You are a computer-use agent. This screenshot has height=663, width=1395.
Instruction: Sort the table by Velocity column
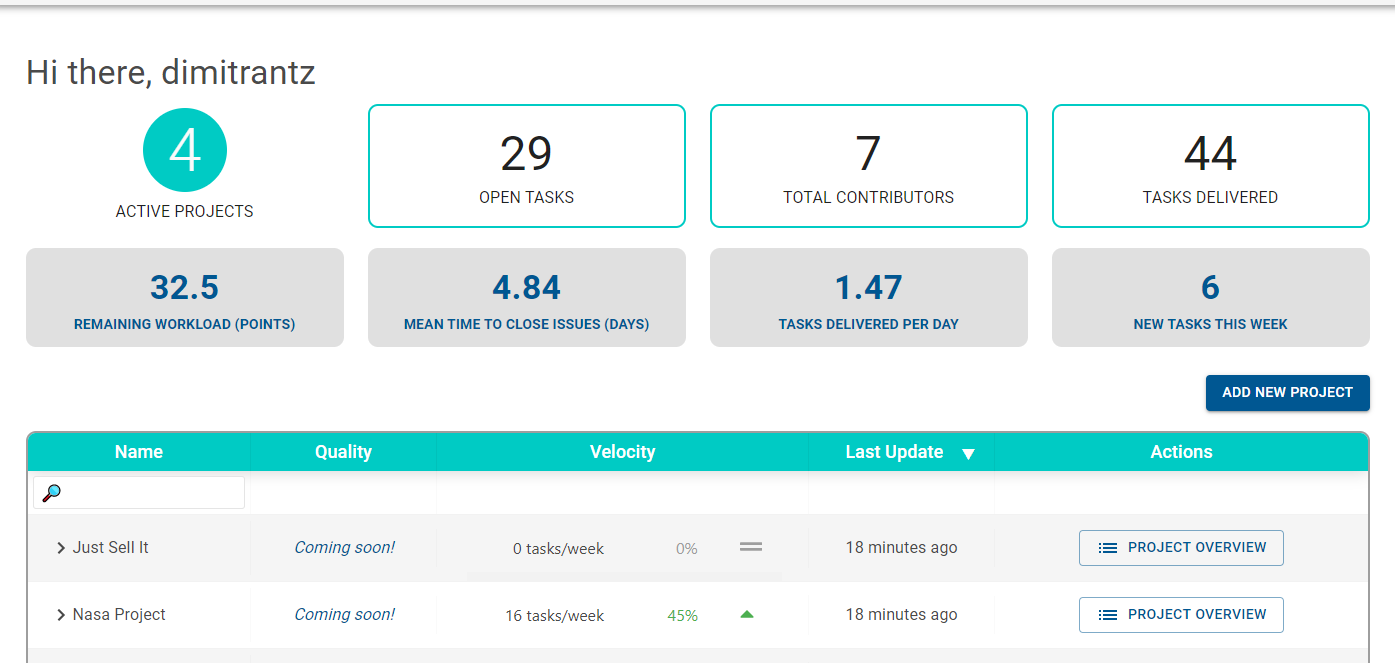click(622, 452)
